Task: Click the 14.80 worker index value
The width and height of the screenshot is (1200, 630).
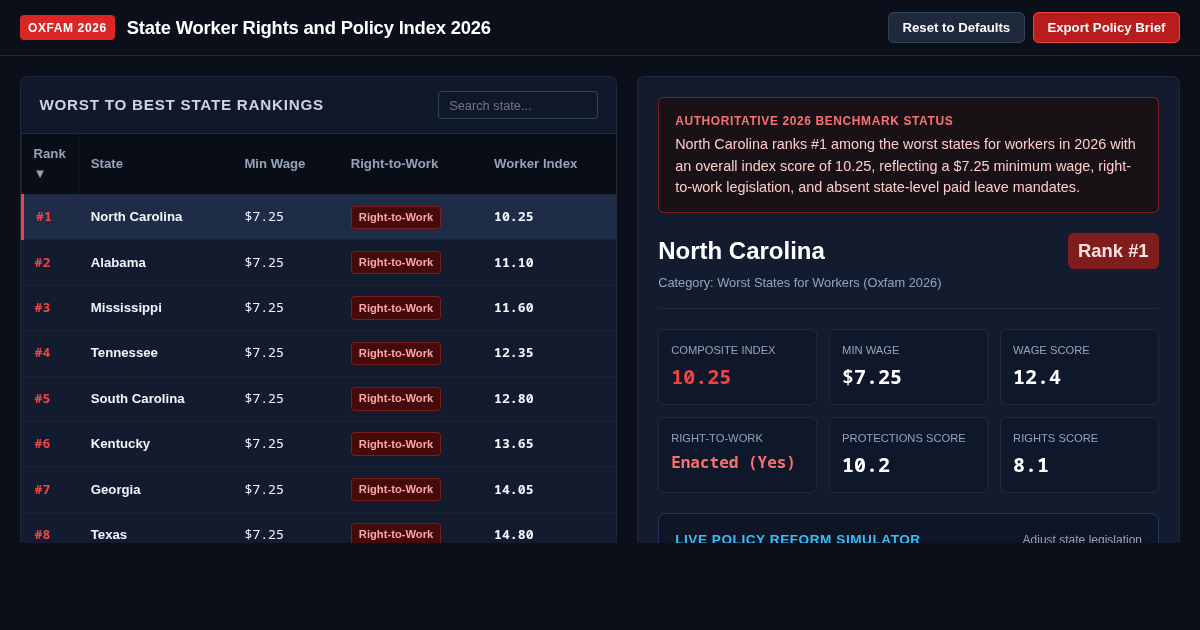Action: pyautogui.click(x=514, y=535)
